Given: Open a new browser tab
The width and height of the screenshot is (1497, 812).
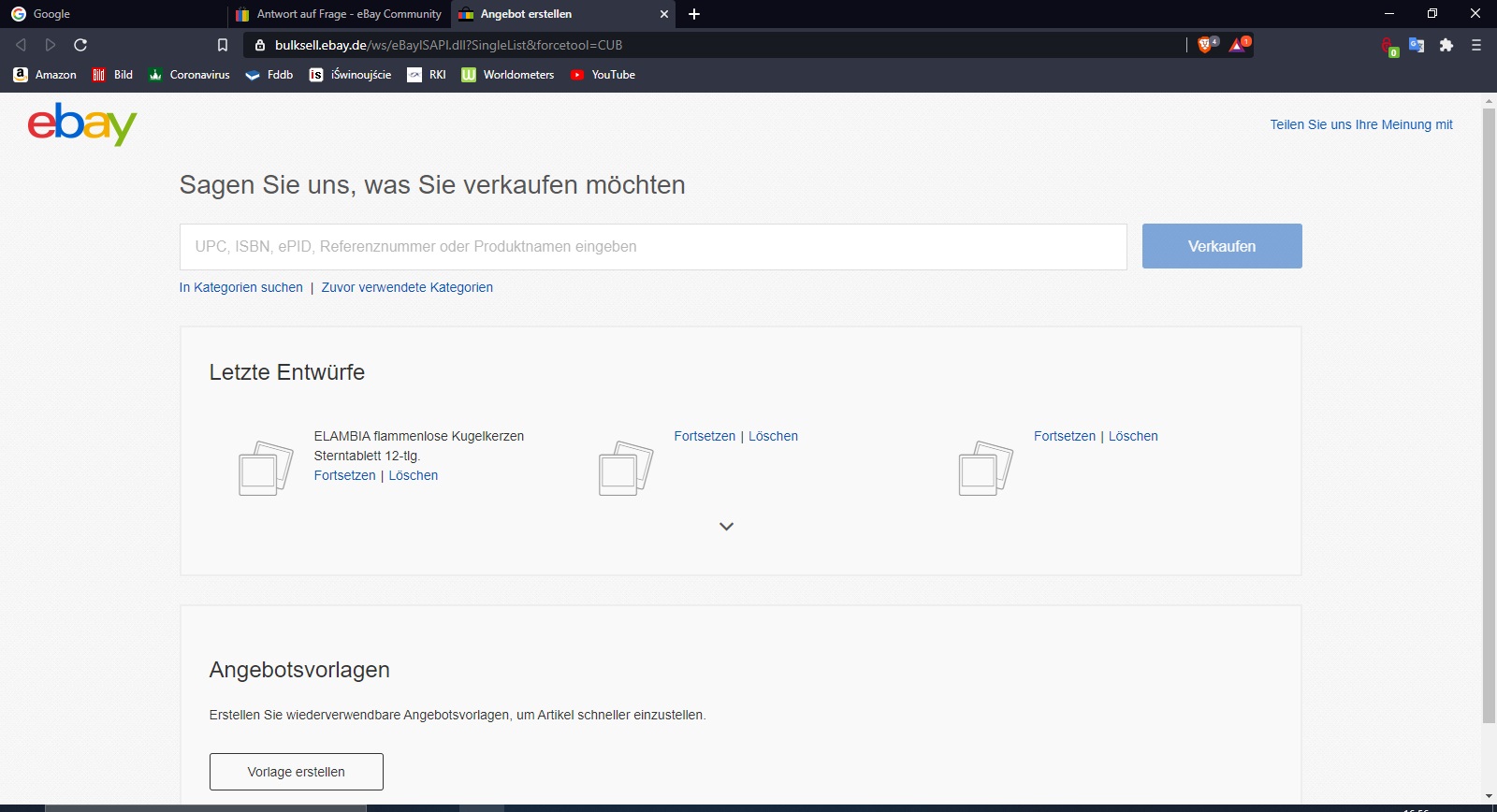Looking at the screenshot, I should pyautogui.click(x=694, y=14).
